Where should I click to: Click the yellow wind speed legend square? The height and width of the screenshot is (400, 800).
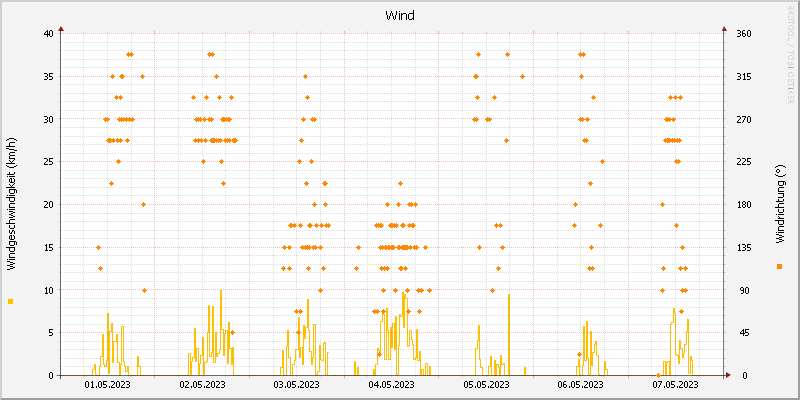click(11, 302)
